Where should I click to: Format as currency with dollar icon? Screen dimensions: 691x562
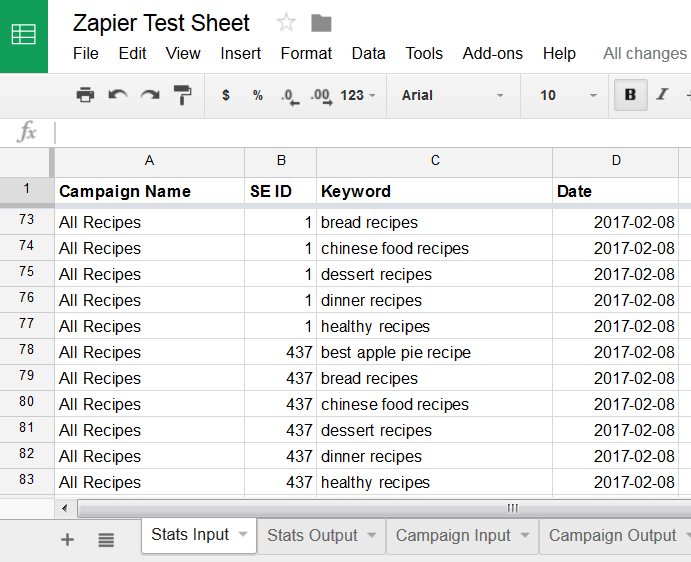[x=226, y=95]
